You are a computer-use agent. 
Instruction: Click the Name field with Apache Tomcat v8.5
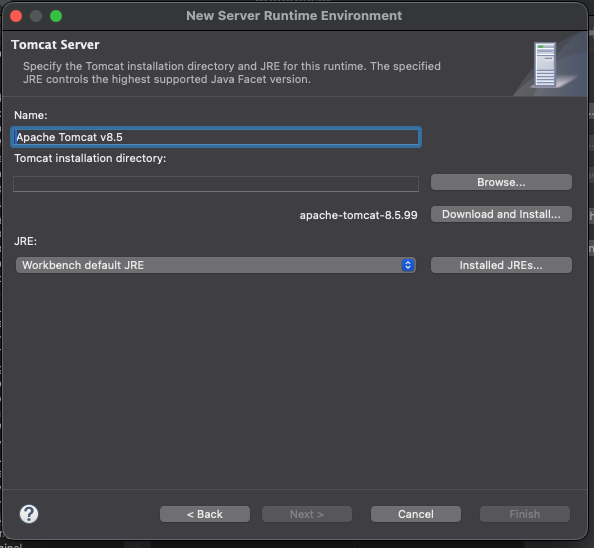point(216,137)
